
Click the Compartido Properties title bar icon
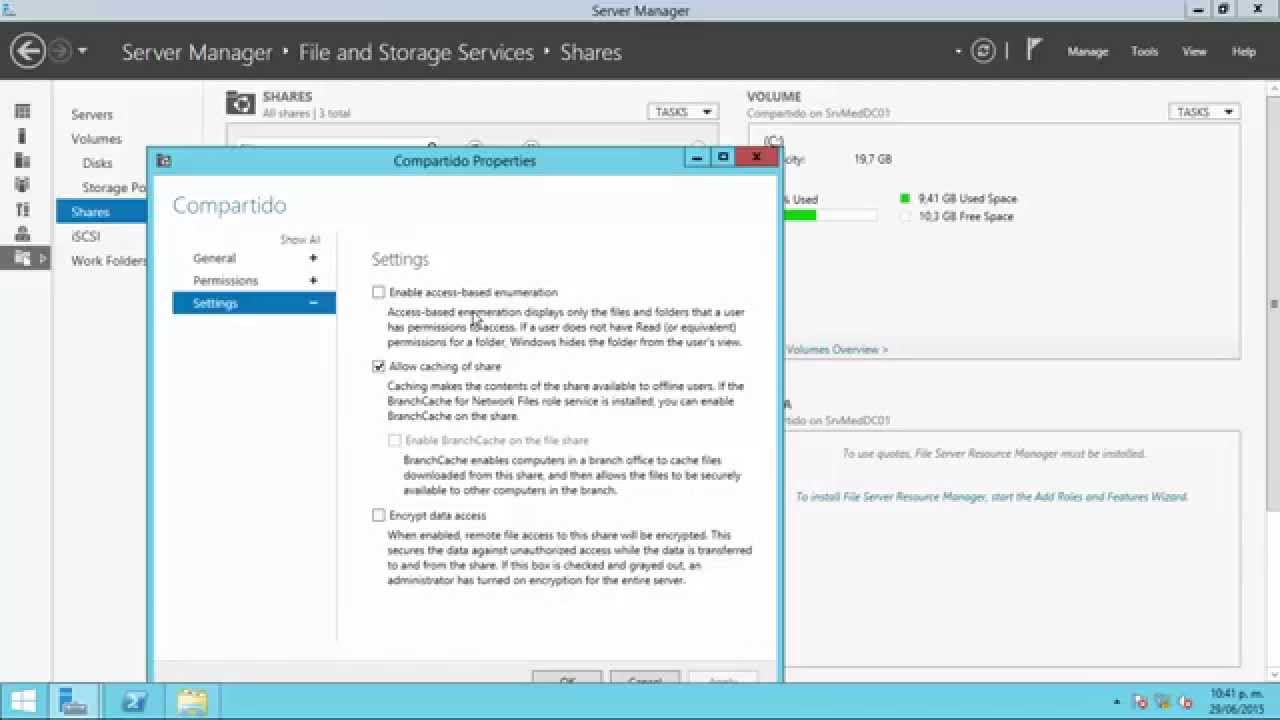click(x=164, y=160)
